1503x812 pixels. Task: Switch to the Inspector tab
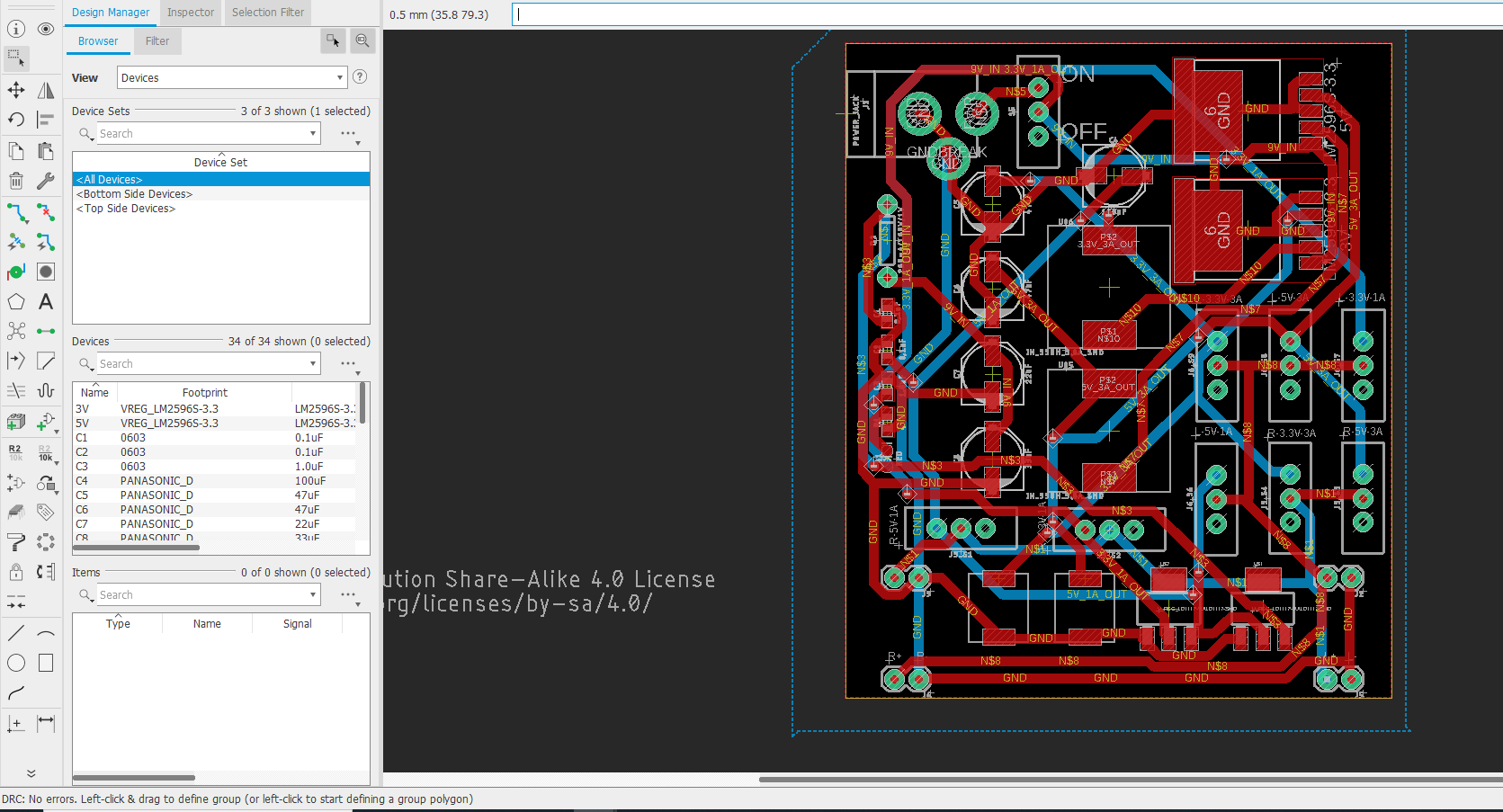point(190,13)
